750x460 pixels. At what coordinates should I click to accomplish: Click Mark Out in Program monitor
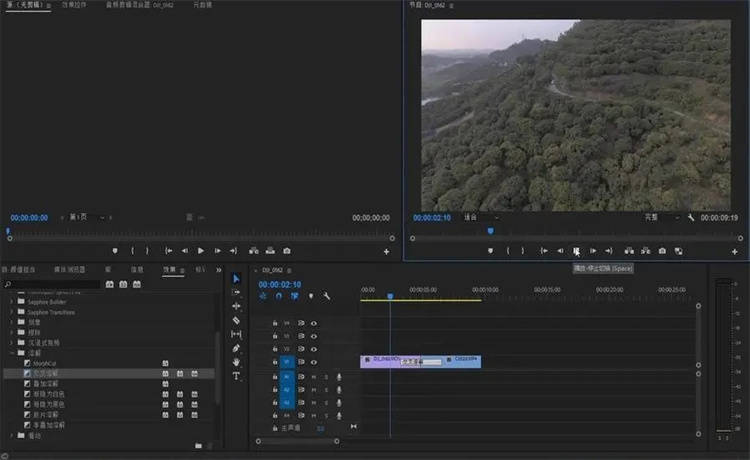pos(523,251)
